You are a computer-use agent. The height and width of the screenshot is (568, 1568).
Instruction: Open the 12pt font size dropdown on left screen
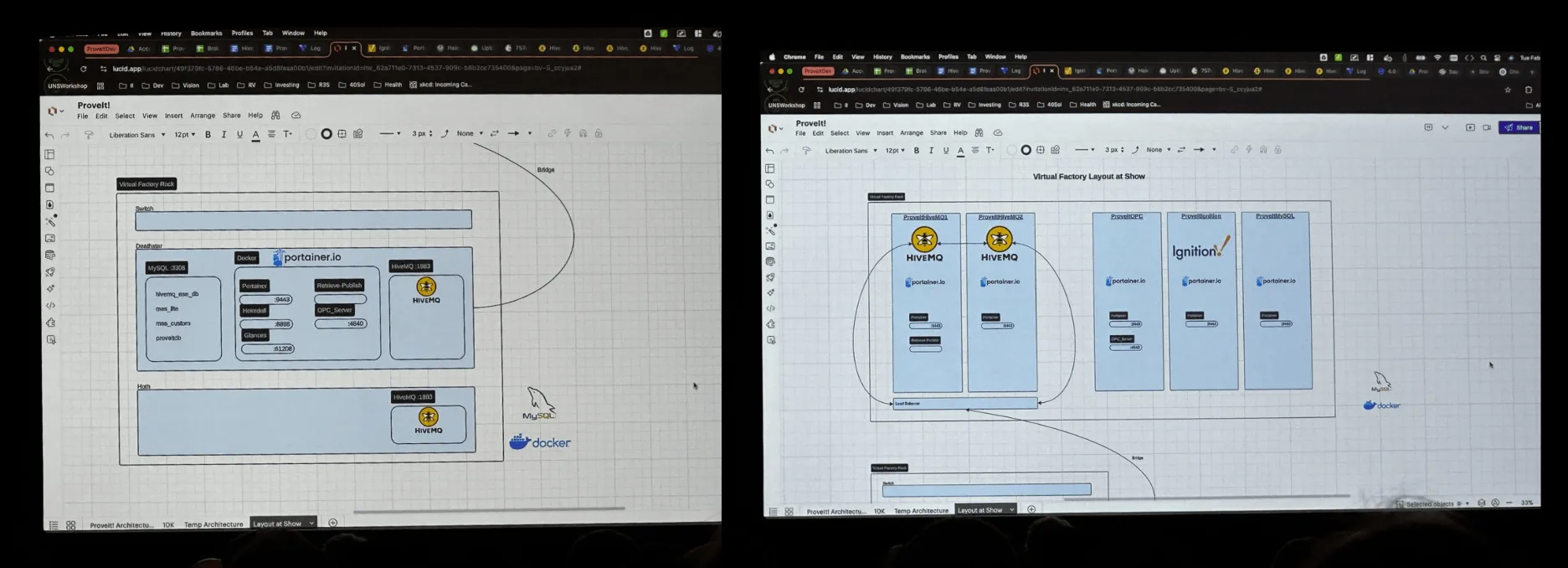[184, 135]
